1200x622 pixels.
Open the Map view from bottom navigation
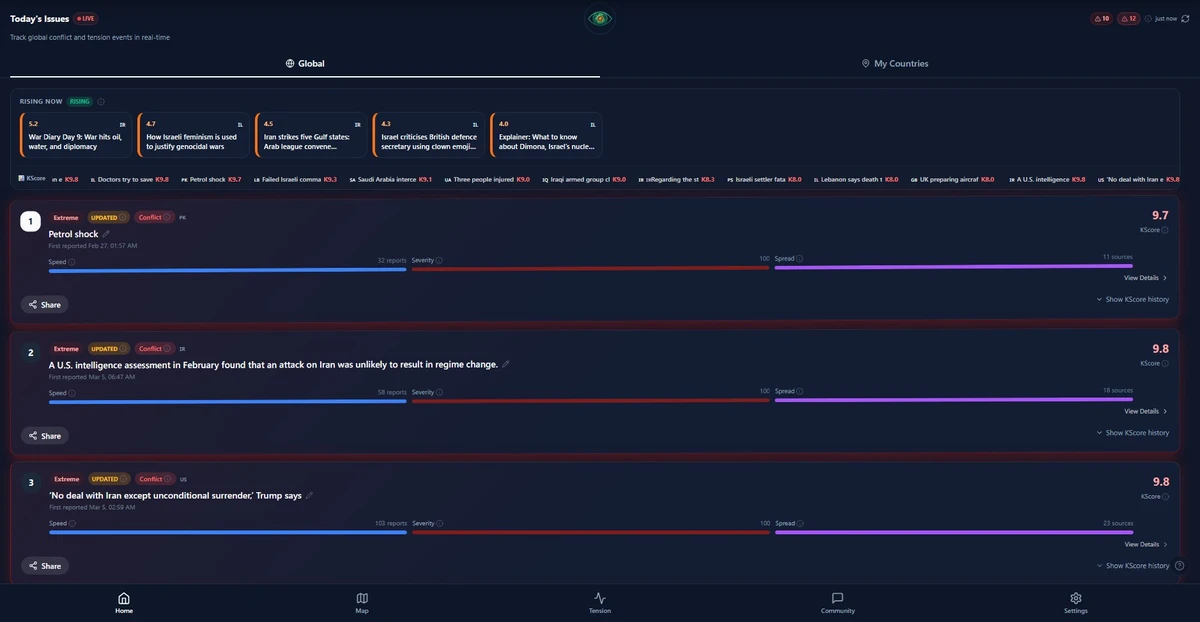click(x=362, y=603)
